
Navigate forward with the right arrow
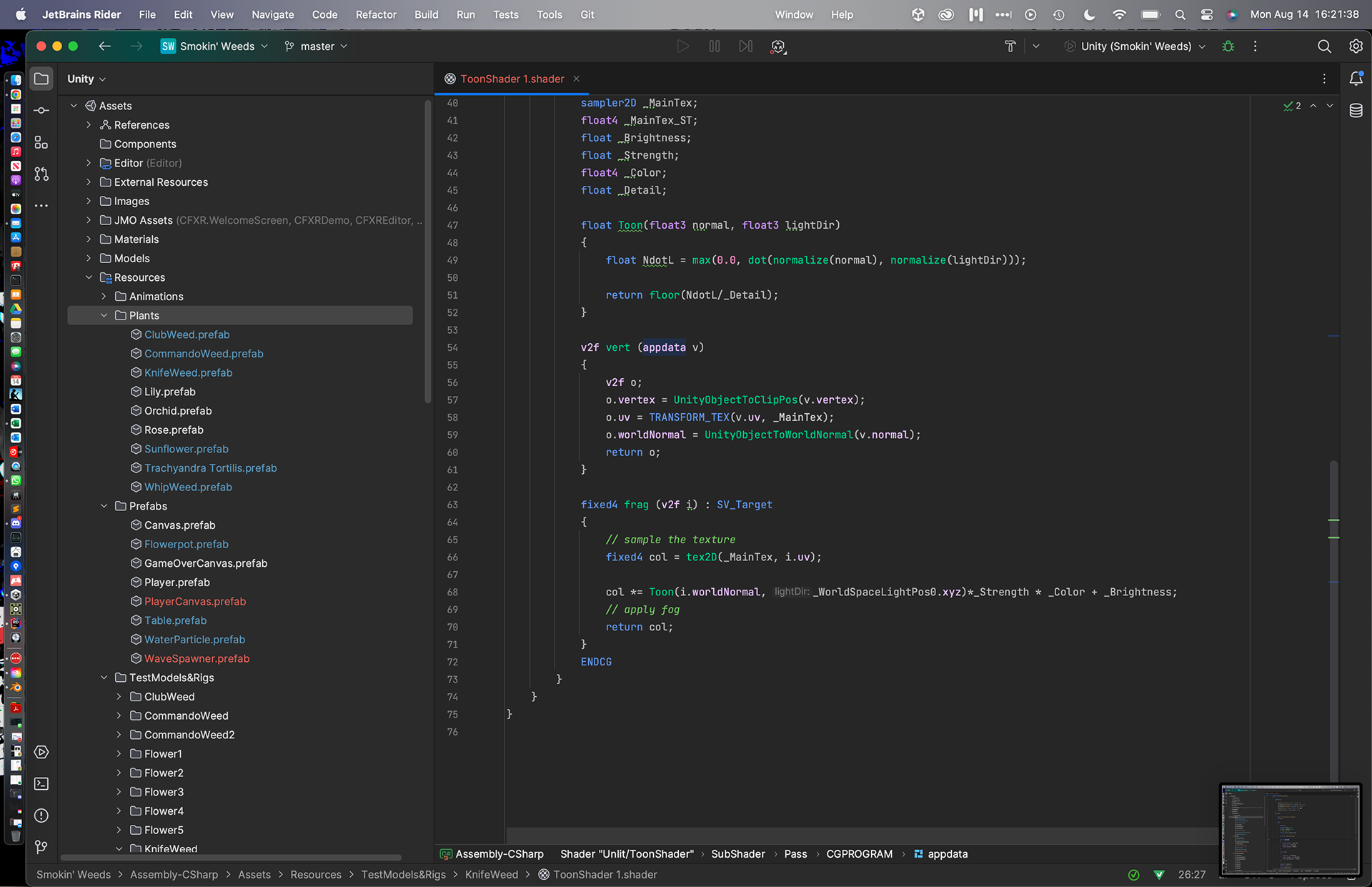[x=136, y=46]
